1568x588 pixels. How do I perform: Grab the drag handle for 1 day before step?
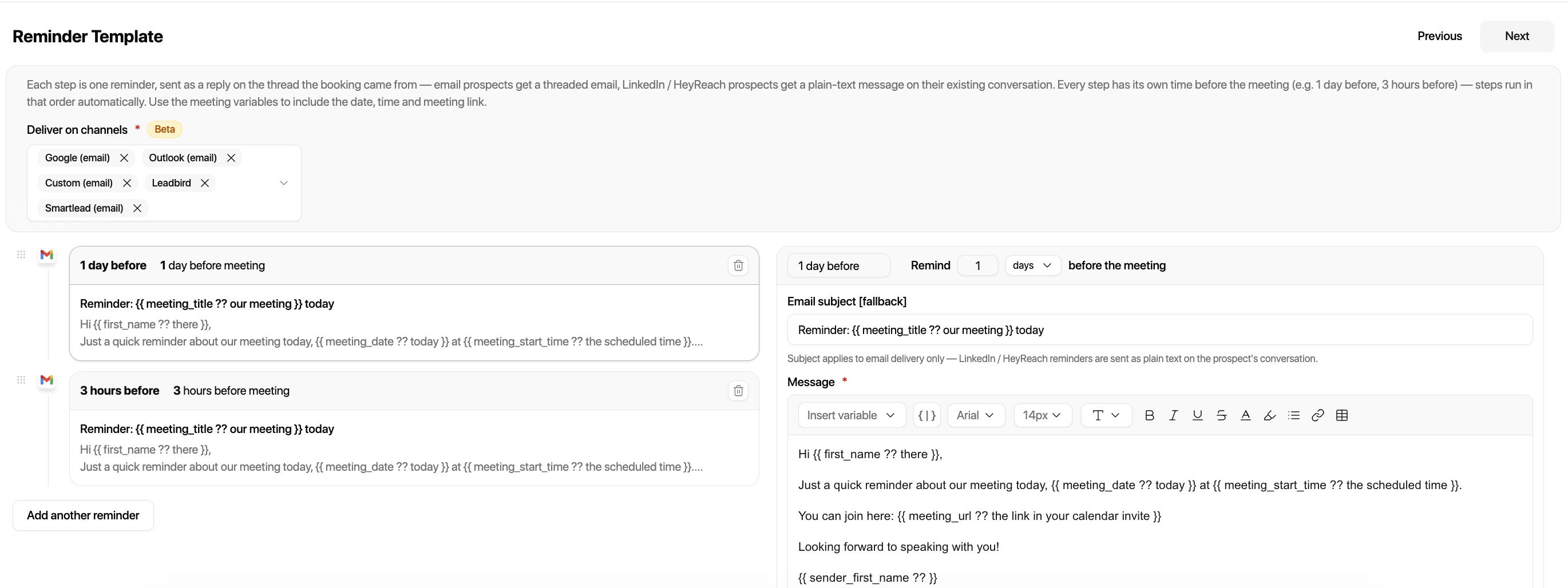21,255
